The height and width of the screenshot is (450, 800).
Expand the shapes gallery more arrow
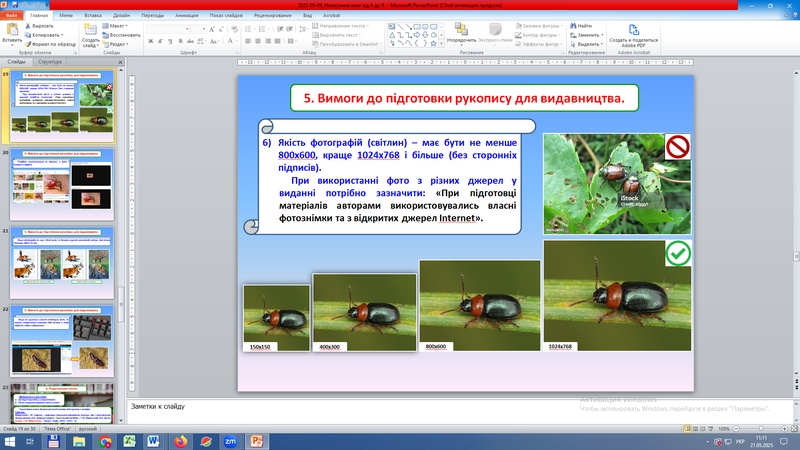click(x=441, y=44)
